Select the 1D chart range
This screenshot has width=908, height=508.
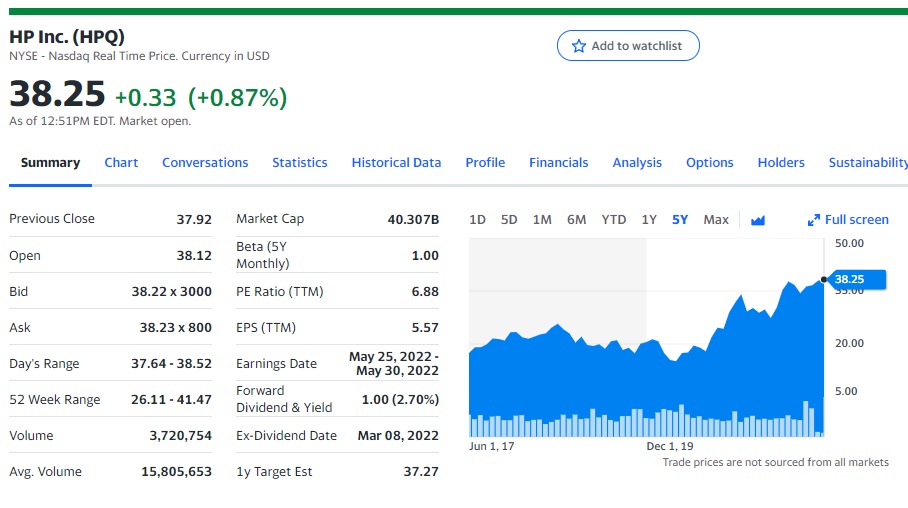pos(477,220)
